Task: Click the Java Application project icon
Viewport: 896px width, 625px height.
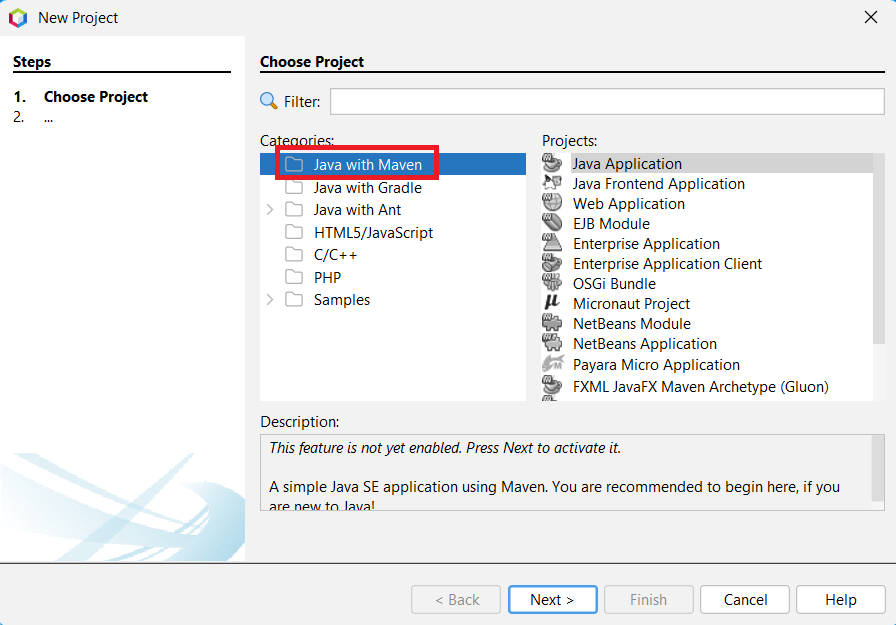Action: [x=552, y=163]
